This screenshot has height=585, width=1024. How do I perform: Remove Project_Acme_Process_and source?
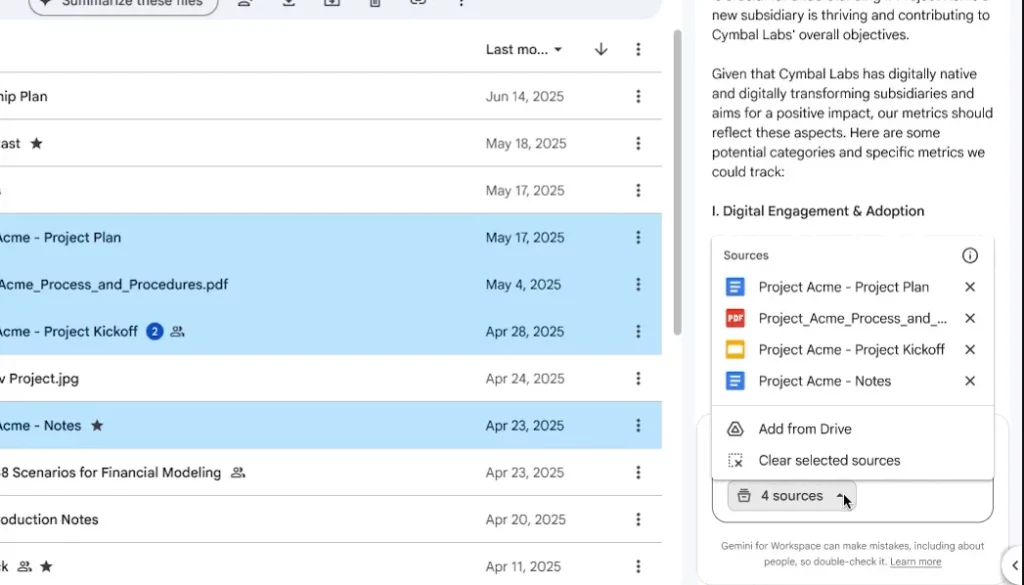[x=970, y=318]
